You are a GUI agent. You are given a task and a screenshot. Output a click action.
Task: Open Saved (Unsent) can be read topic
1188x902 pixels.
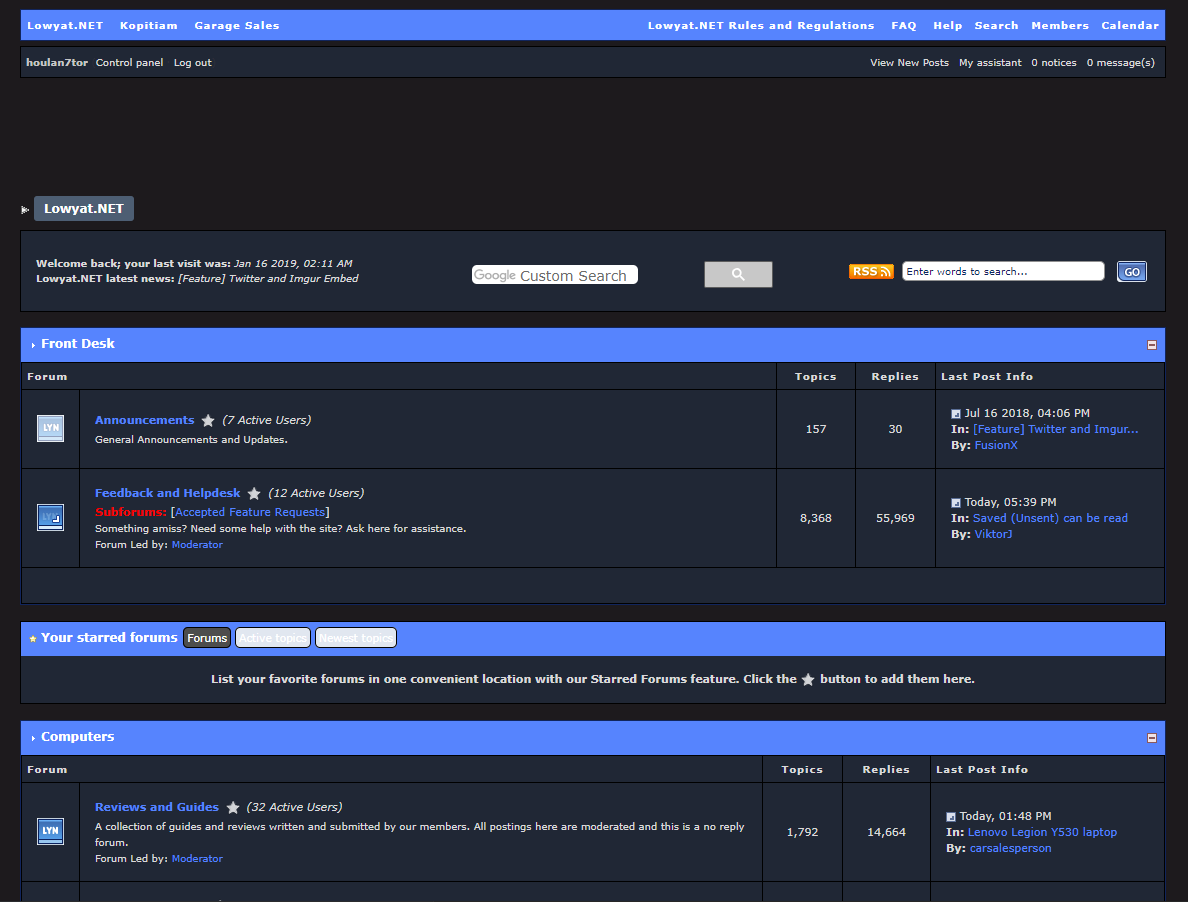point(1050,518)
